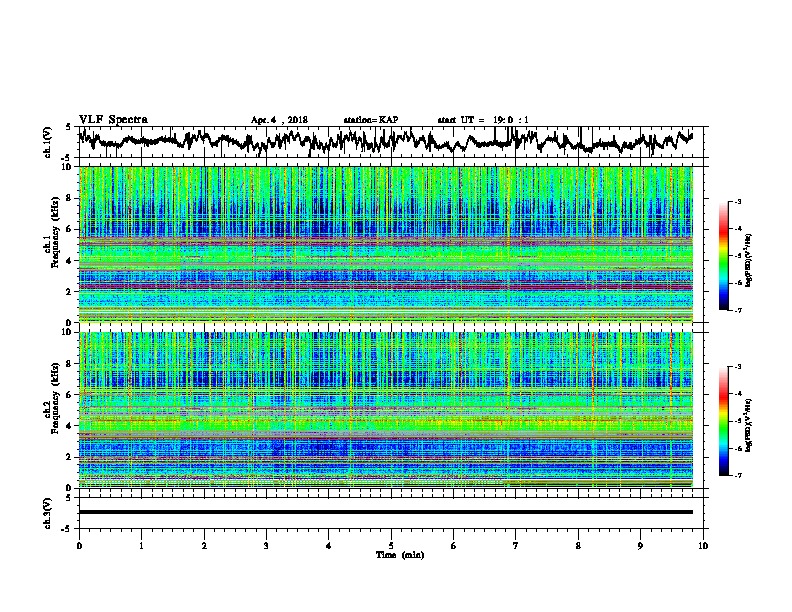792x612 pixels.
Task: Click the ch.2 "Frequency (kHz)" axis label
Action: (x=55, y=399)
